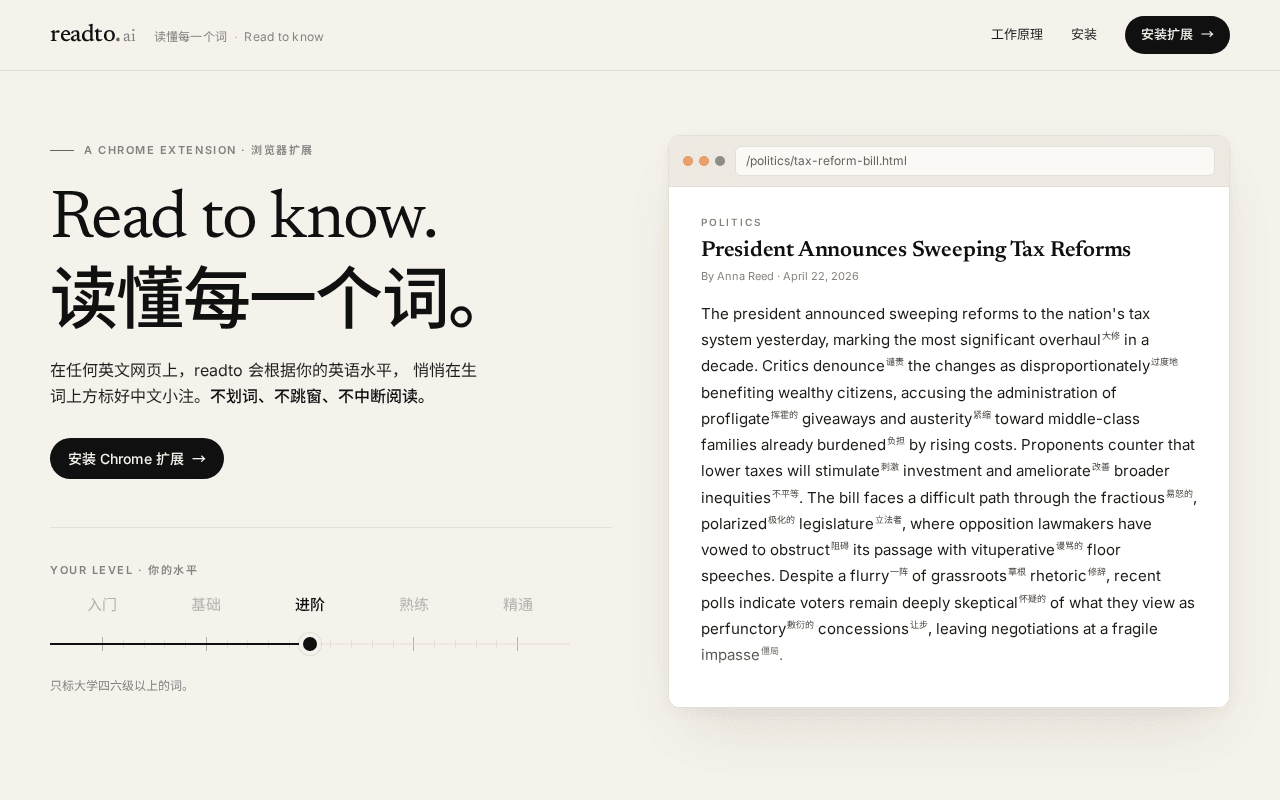Image resolution: width=1280 pixels, height=800 pixels.
Task: Click the caption 只标大学四六级以上的词。
Action: [x=120, y=686]
